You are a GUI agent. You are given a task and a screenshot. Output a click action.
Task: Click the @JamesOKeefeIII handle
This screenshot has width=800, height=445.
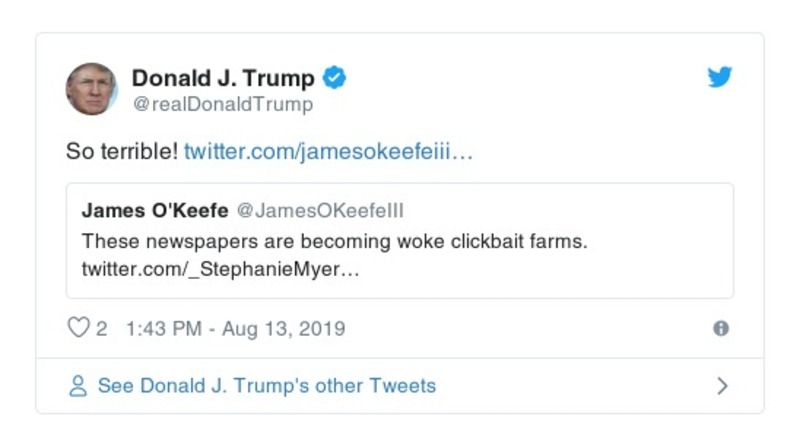pos(321,211)
